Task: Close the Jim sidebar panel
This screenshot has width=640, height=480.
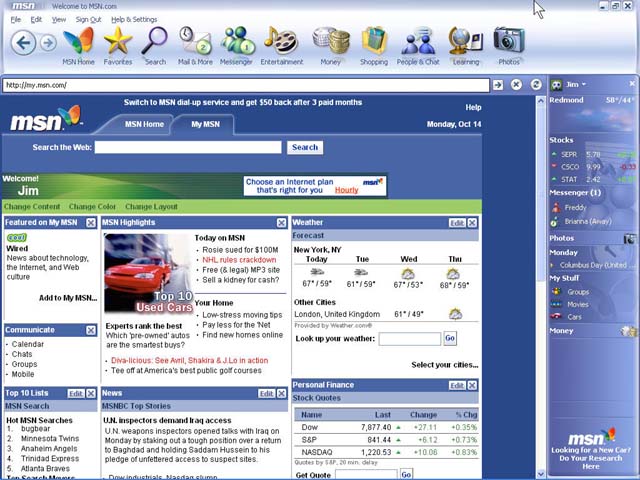Action: click(x=632, y=84)
